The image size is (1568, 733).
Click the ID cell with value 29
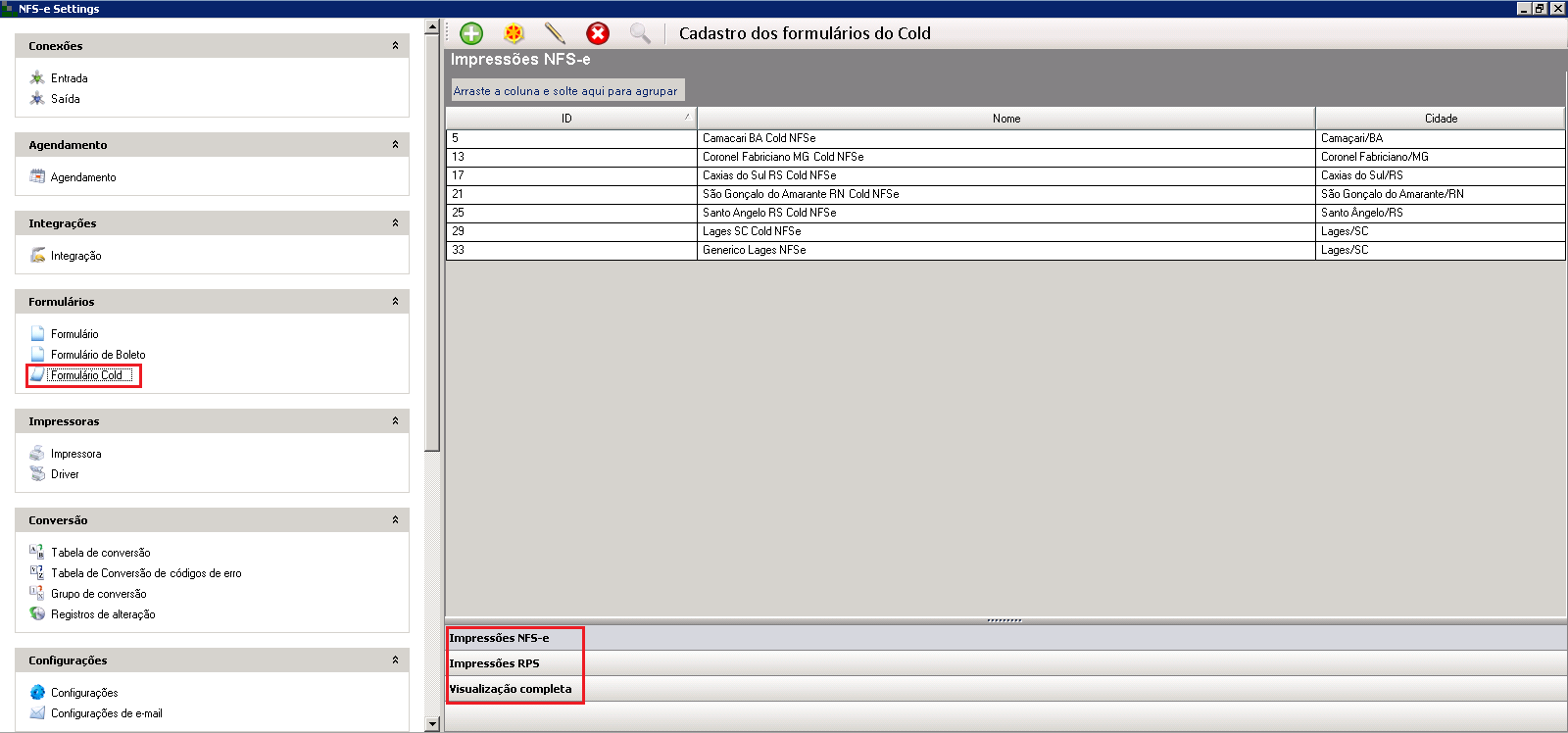click(571, 231)
